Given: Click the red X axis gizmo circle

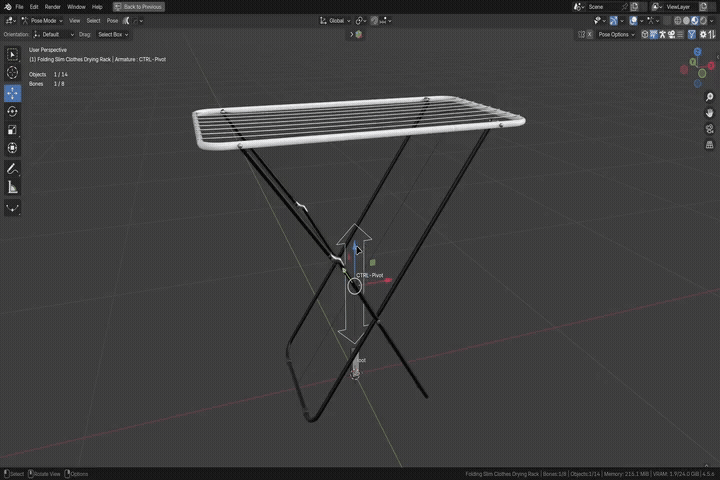Looking at the screenshot, I should tap(711, 66).
